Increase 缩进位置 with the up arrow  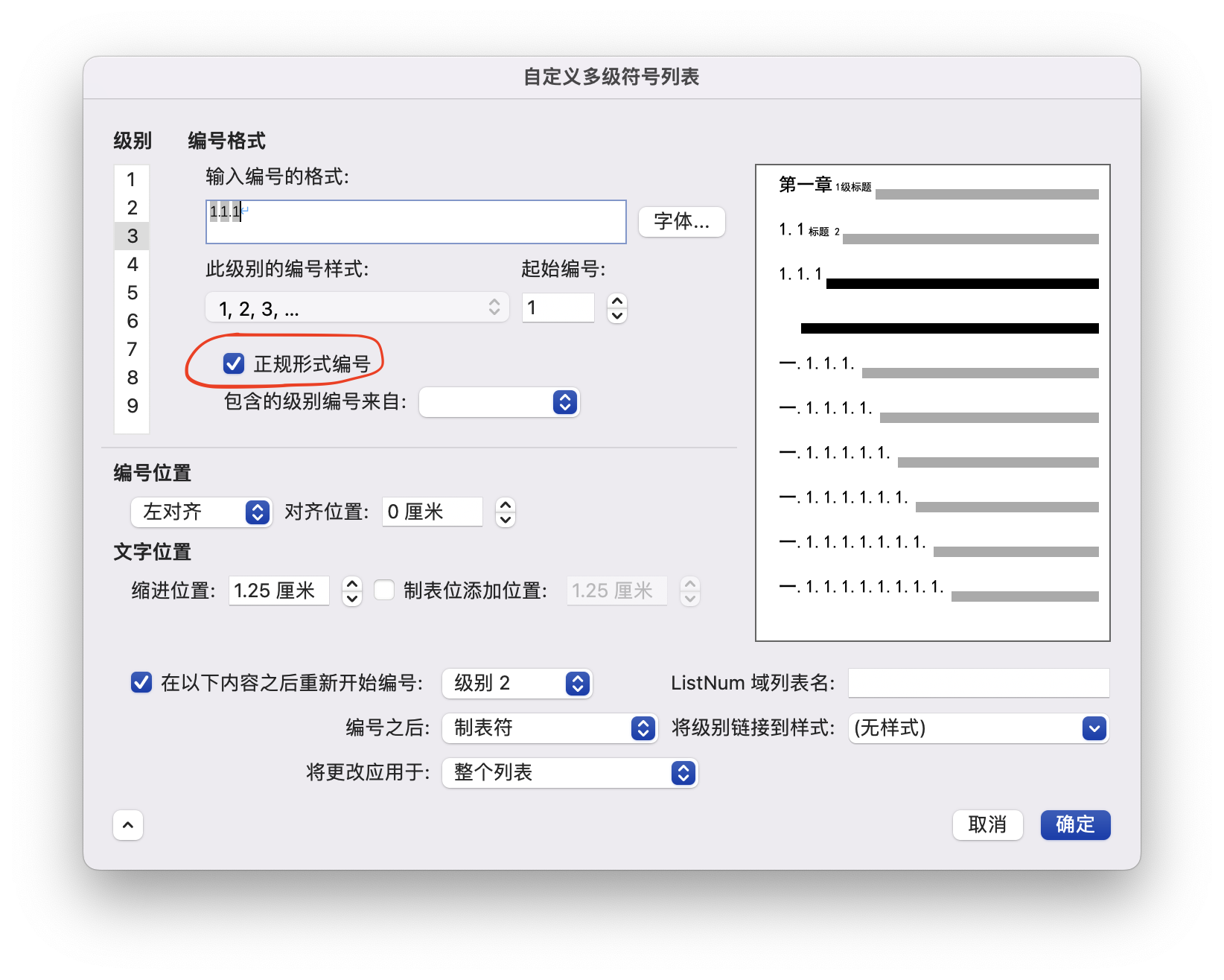(x=352, y=584)
